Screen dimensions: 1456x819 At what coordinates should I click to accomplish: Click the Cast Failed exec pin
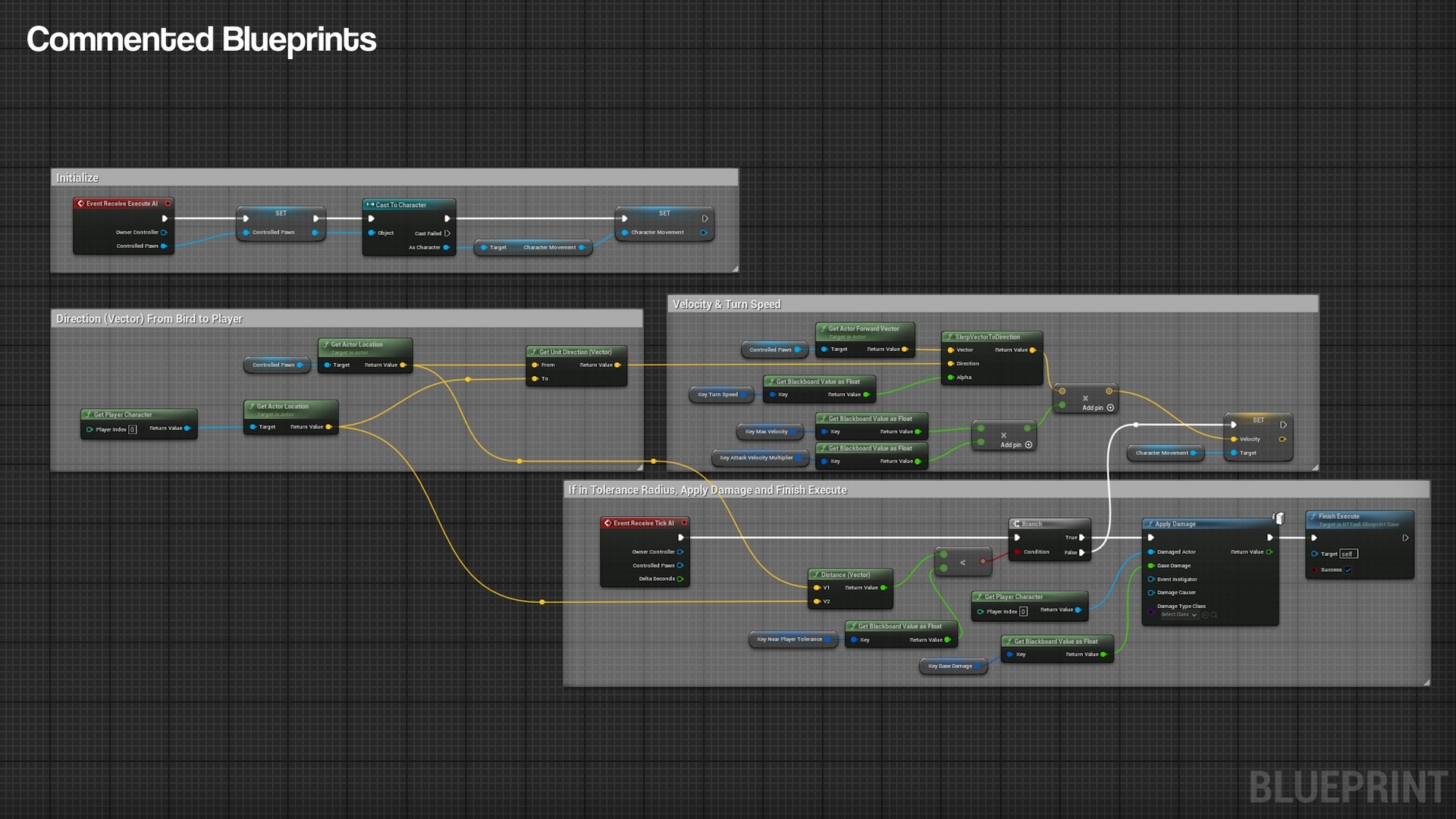[447, 234]
